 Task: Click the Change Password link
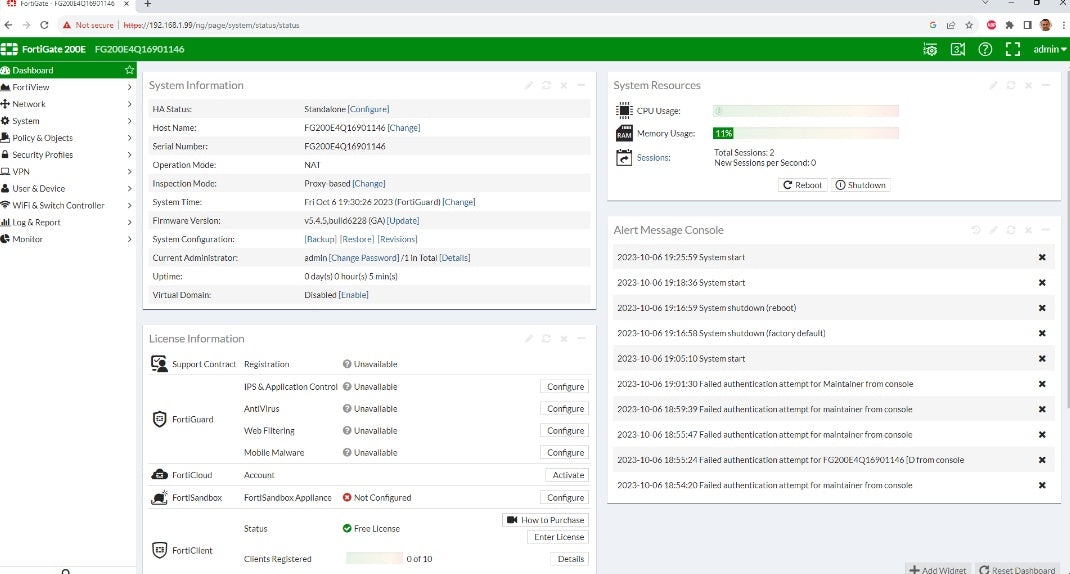[x=364, y=258]
